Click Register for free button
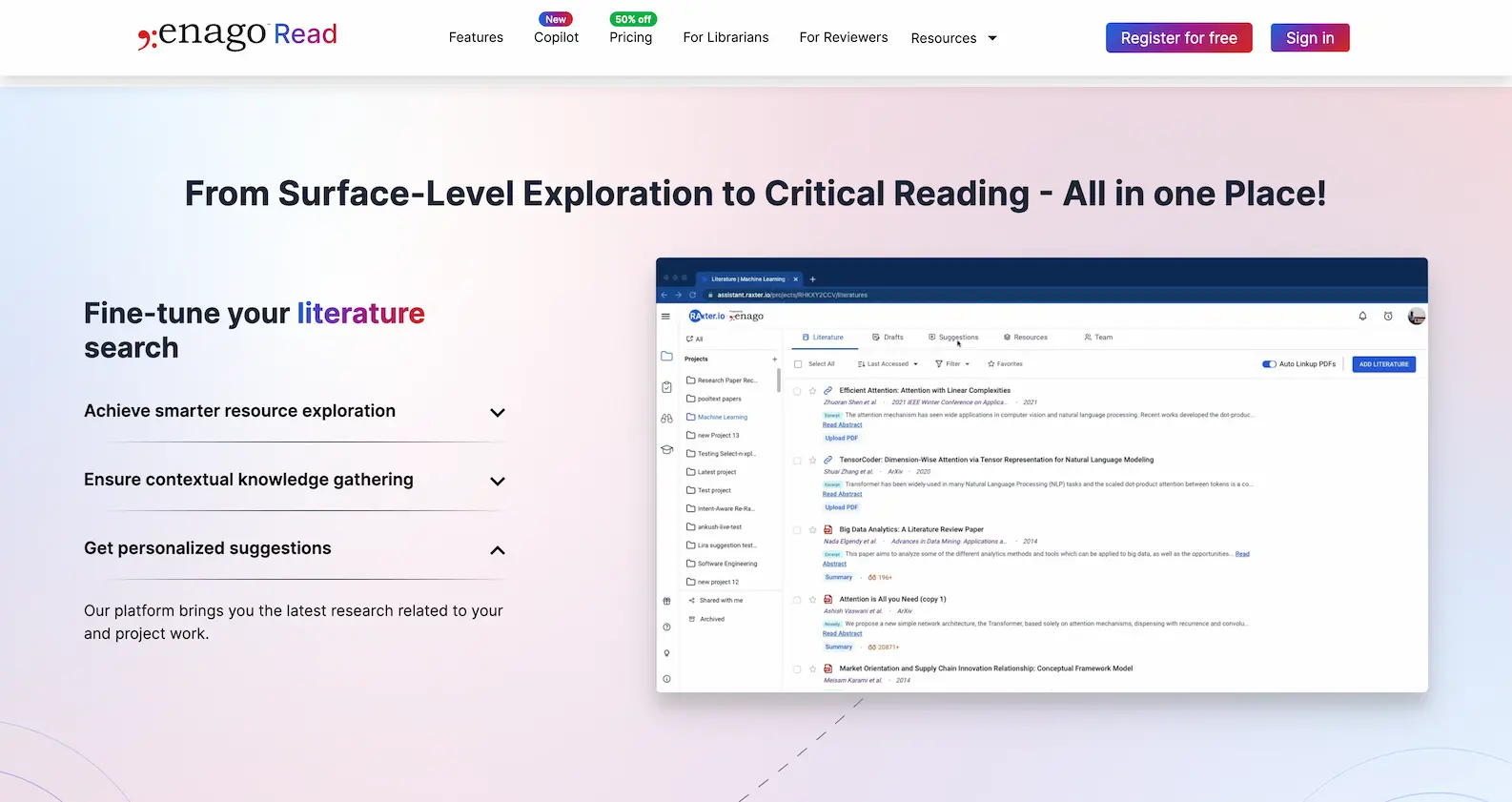This screenshot has height=802, width=1512. 1178,38
